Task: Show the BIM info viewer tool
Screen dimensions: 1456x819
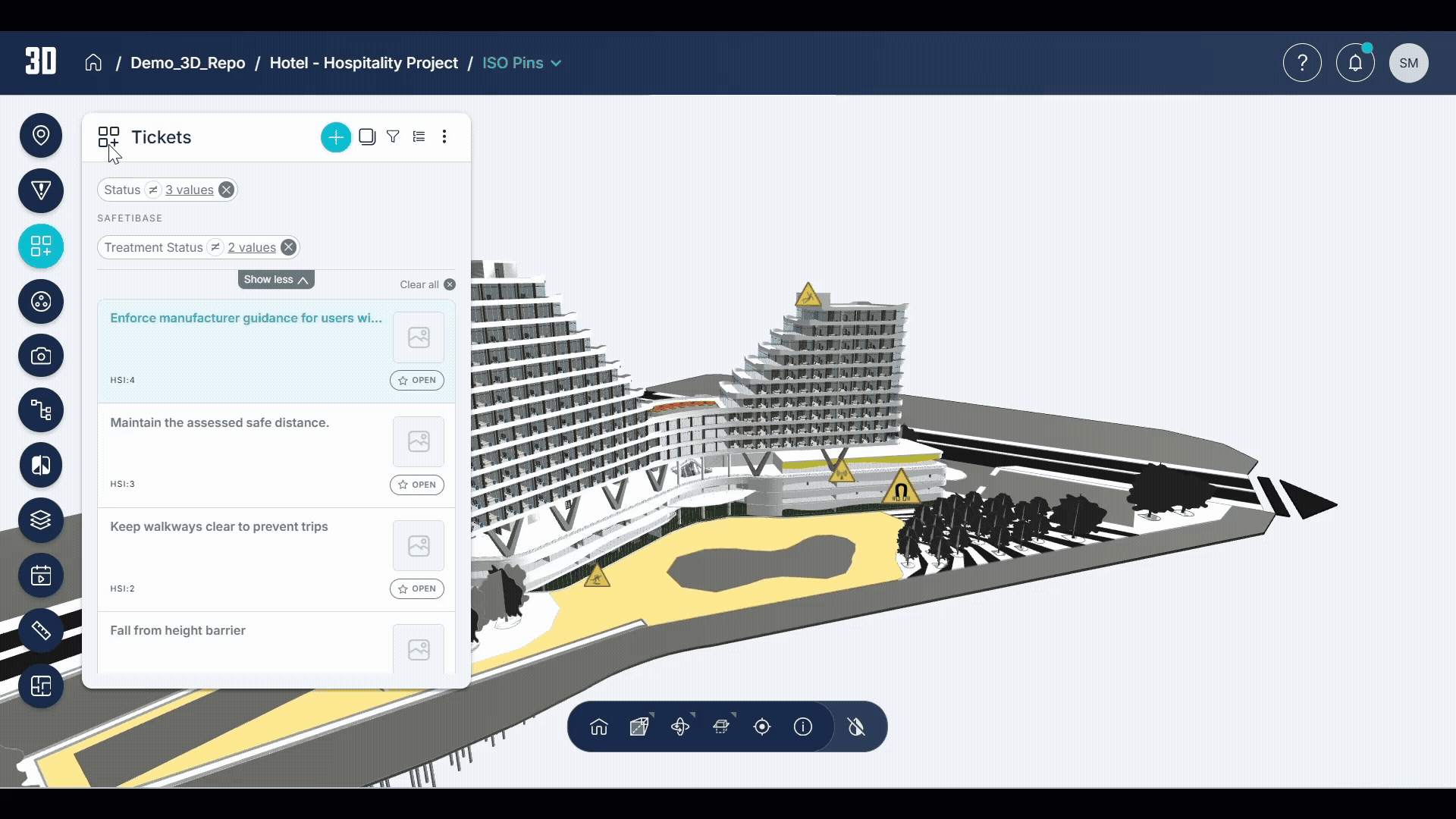Action: pos(803,727)
